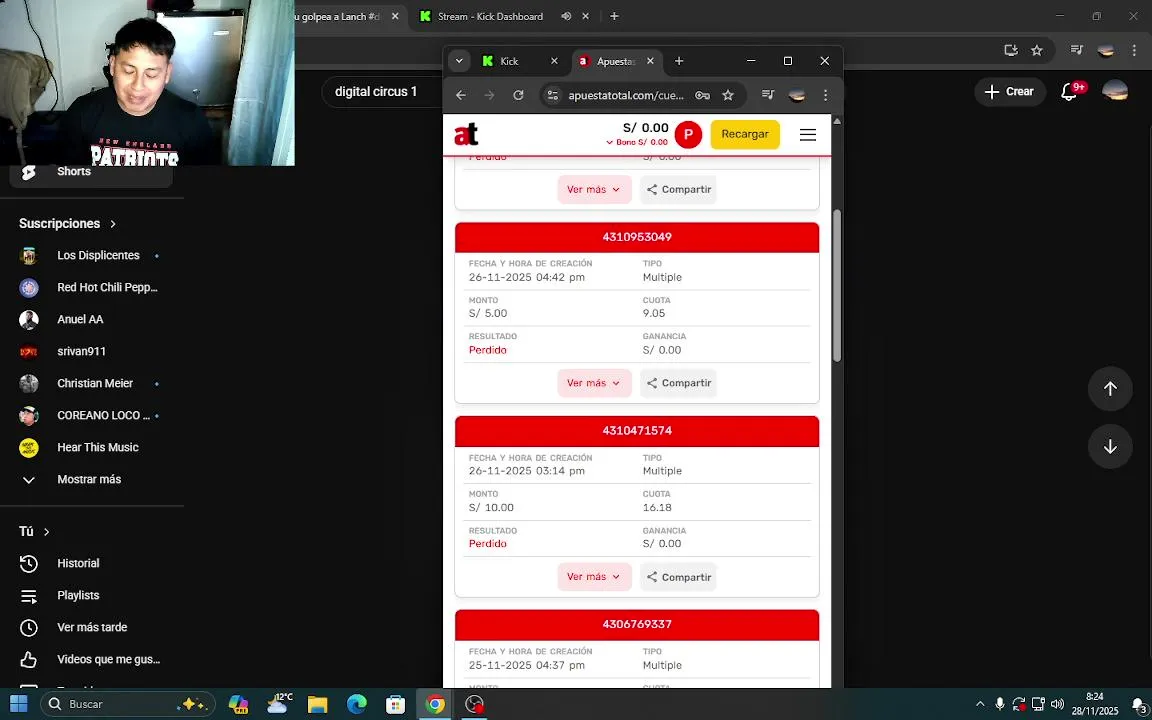Expand Ver más for bet 4310471574
This screenshot has height=720, width=1152.
[x=594, y=577]
